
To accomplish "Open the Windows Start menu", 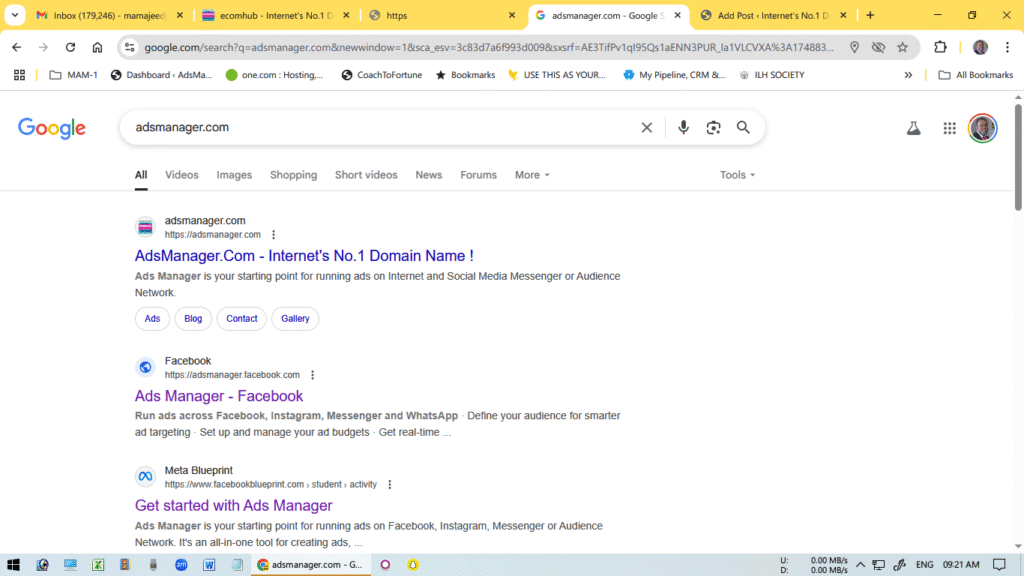I will click(x=13, y=565).
